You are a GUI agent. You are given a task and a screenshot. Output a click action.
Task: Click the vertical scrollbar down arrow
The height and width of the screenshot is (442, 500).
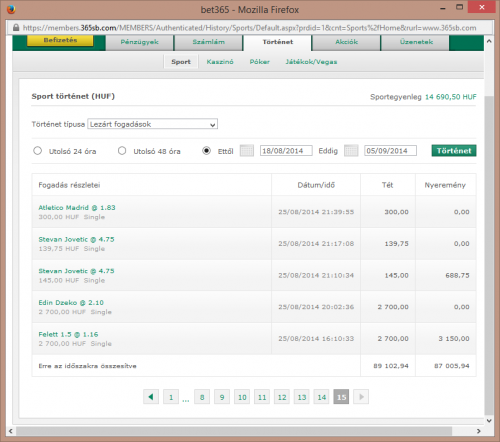tap(489, 421)
